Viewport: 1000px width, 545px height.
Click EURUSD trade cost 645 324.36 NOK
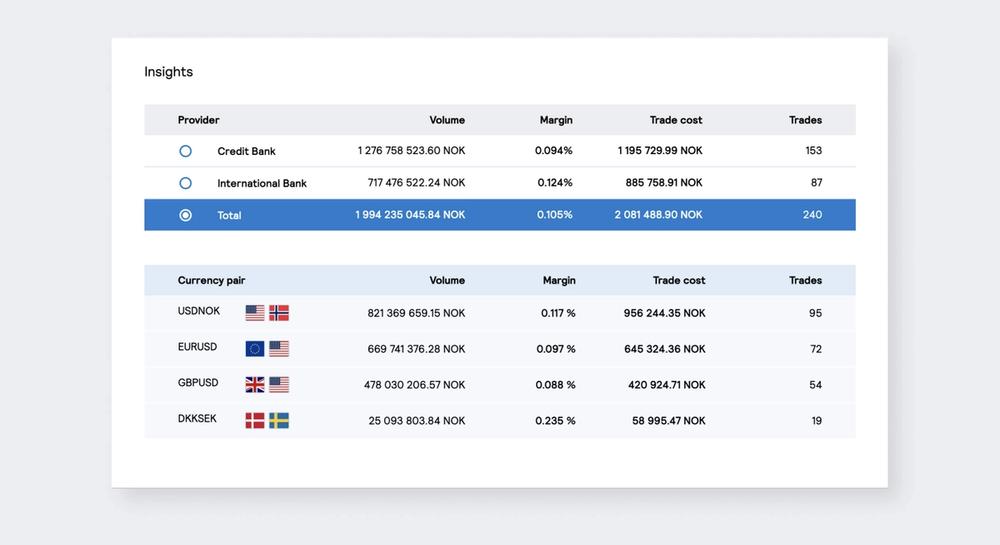pos(665,349)
